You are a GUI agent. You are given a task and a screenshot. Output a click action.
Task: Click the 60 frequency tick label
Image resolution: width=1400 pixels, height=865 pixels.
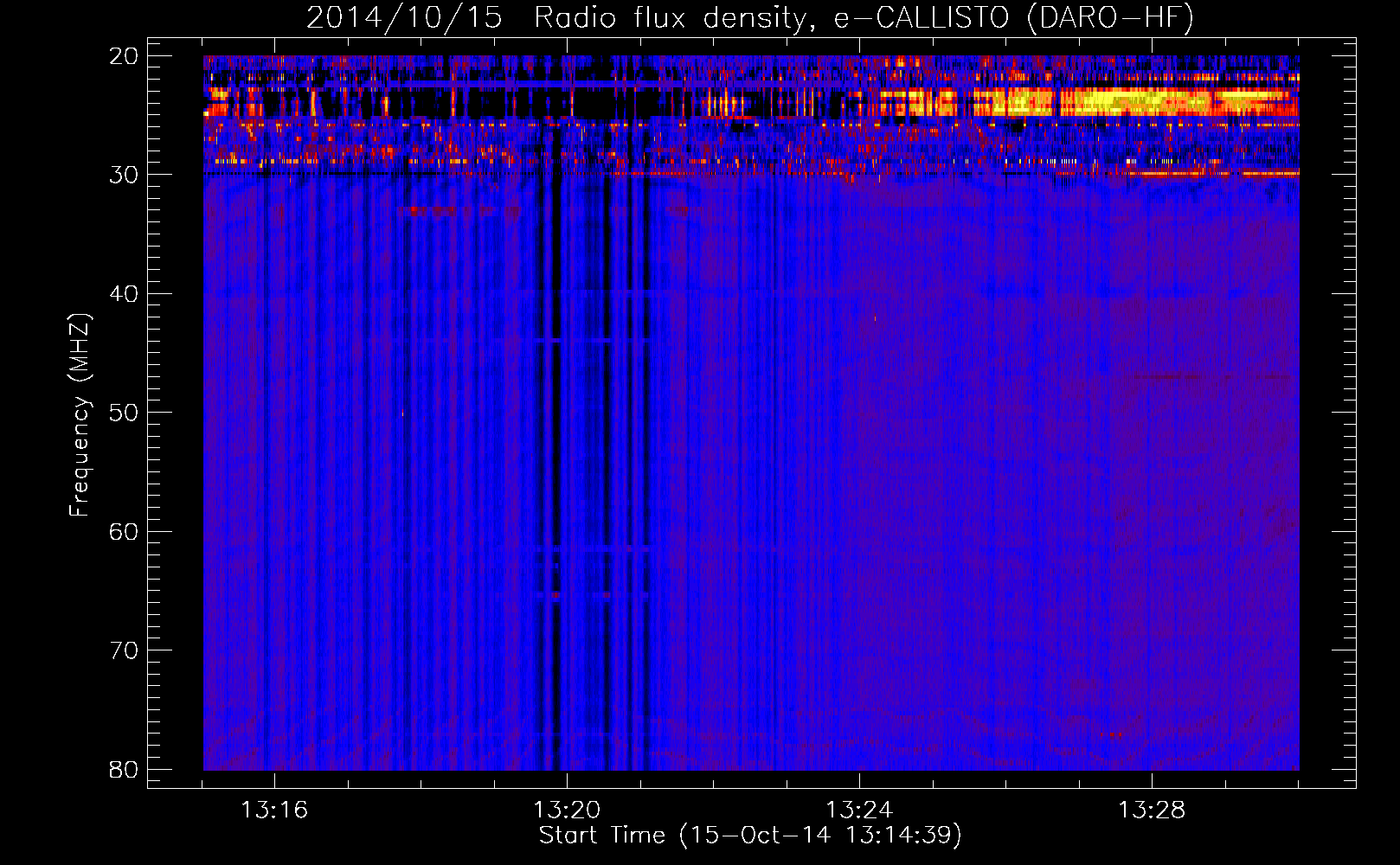point(125,531)
